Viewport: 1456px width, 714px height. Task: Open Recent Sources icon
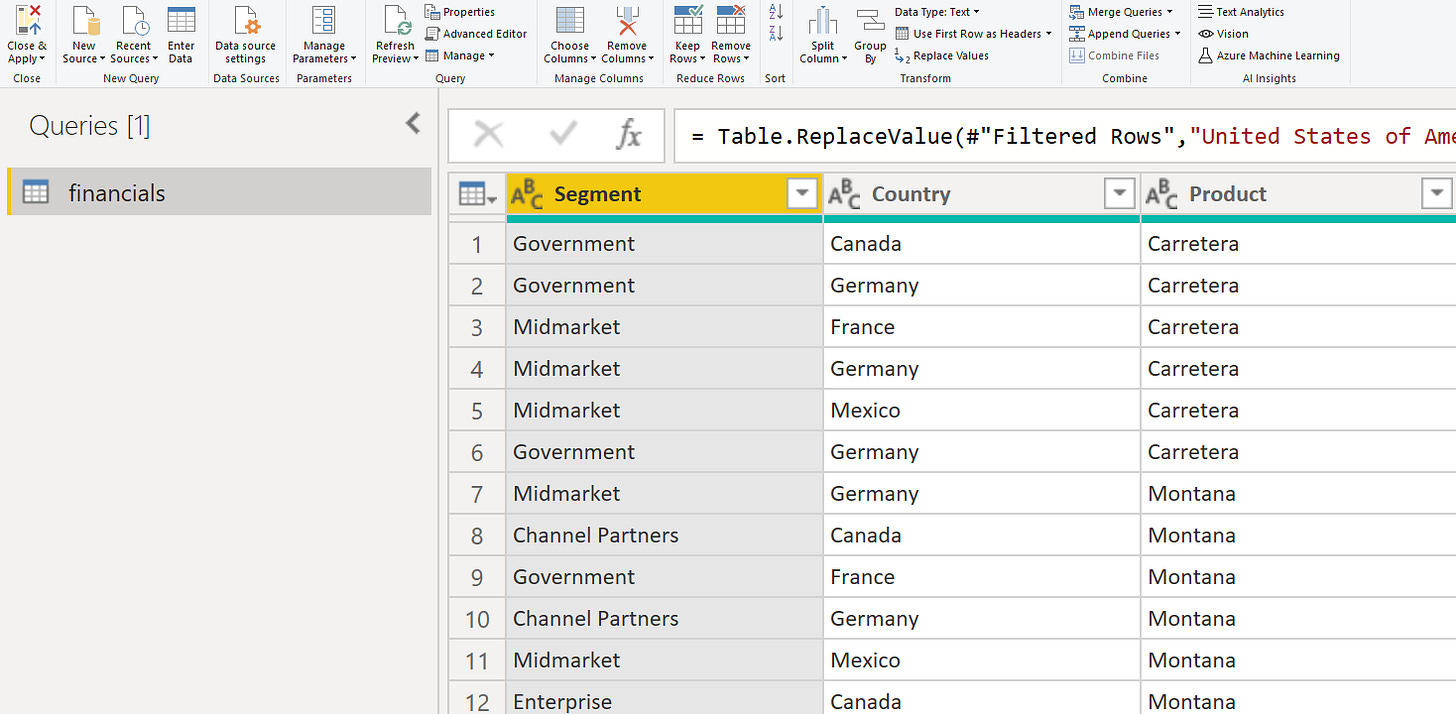[133, 21]
